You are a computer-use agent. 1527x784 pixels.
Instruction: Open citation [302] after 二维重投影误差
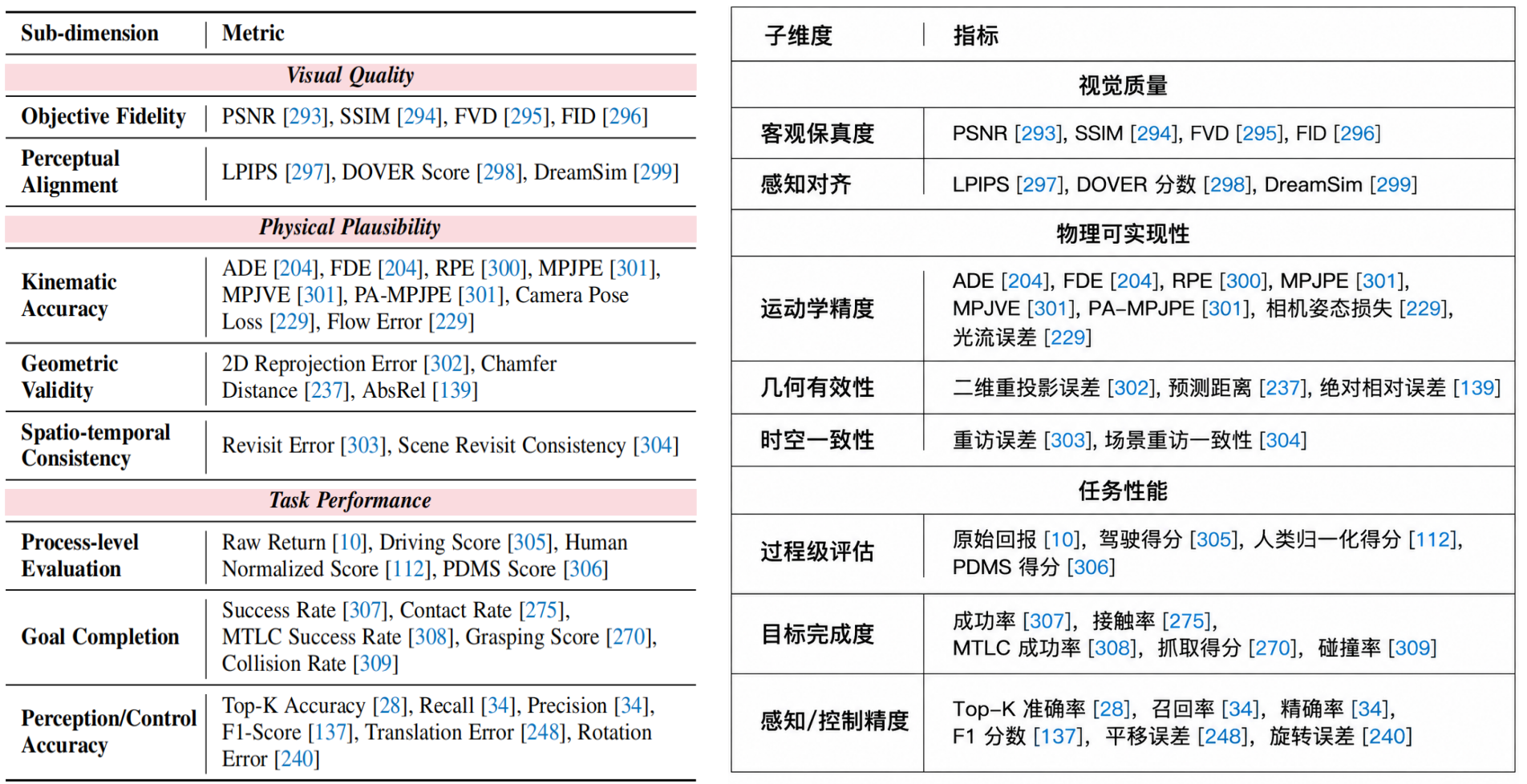click(x=1132, y=389)
